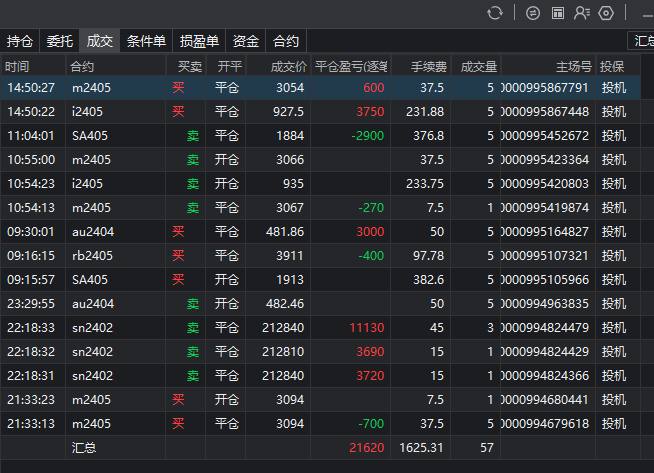
Task: Select the 09:16:15 rb2405 trade row
Action: [300, 256]
